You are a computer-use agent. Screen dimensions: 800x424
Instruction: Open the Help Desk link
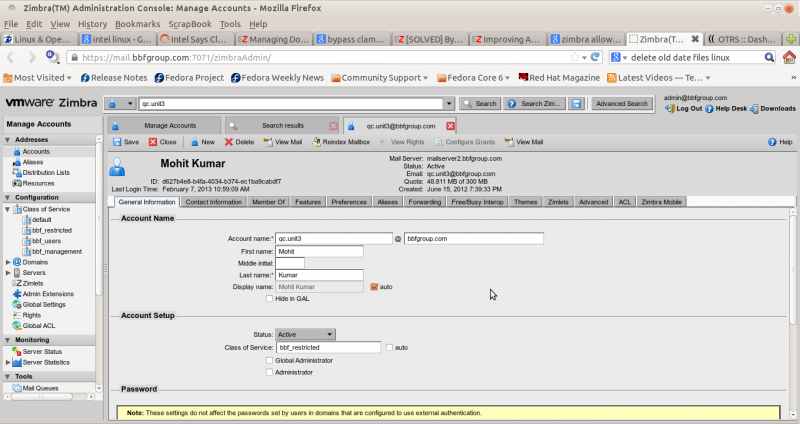[726, 109]
